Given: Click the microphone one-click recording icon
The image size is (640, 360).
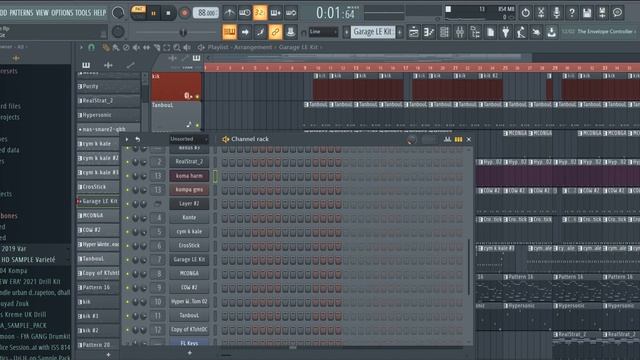Looking at the screenshot, I should click(x=556, y=13).
